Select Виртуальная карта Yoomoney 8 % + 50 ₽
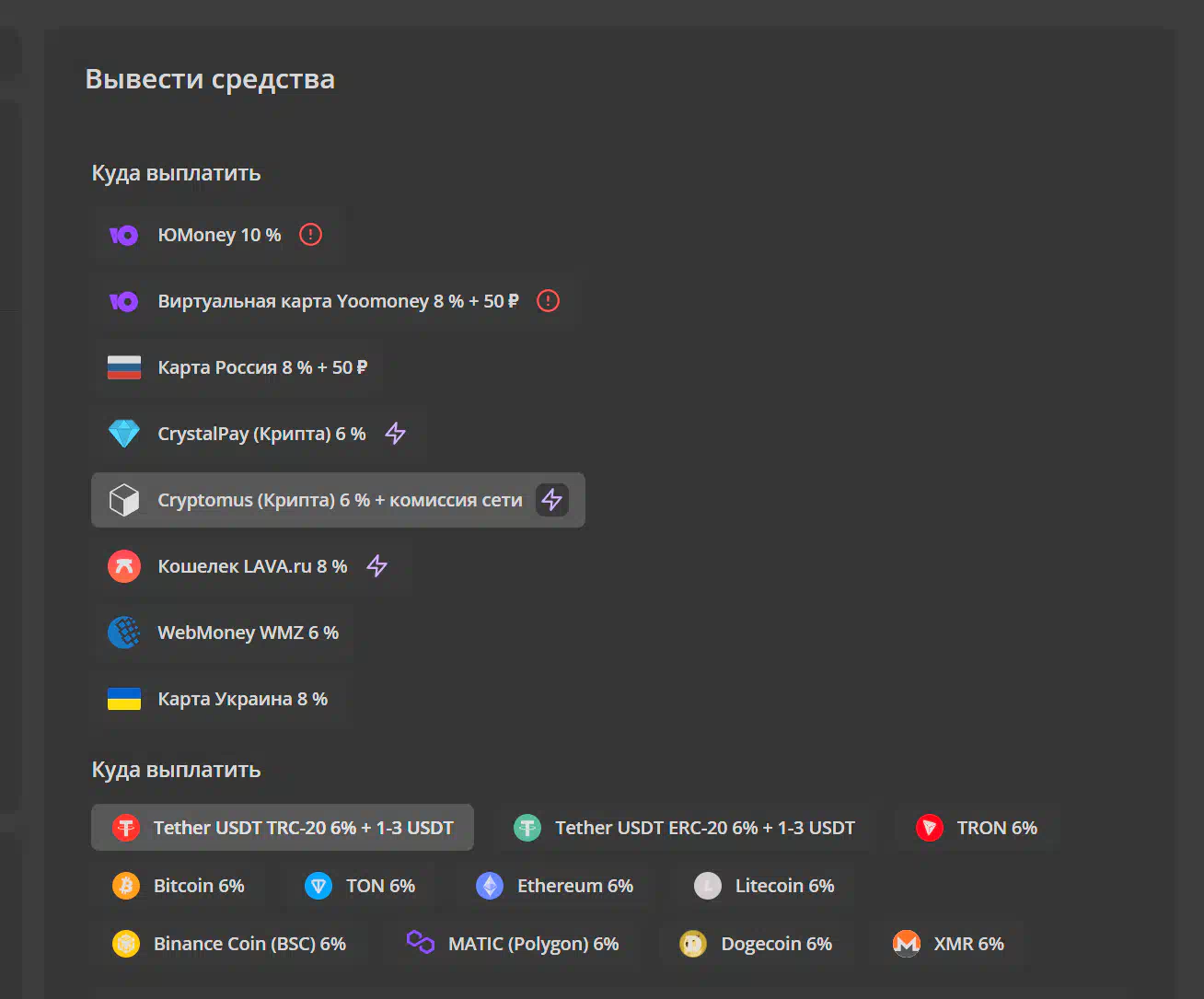Image resolution: width=1204 pixels, height=999 pixels. tap(337, 301)
